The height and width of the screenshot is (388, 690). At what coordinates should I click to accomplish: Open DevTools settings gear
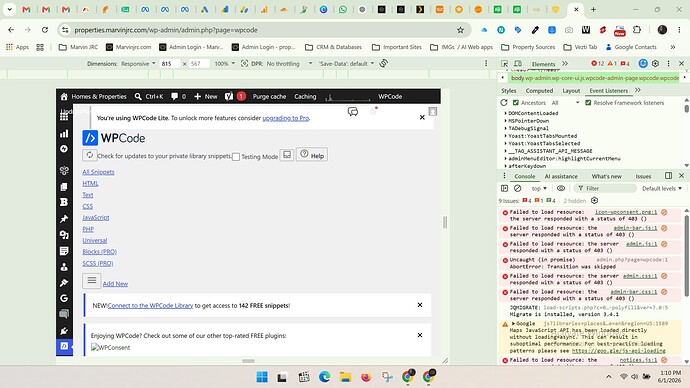tap(656, 64)
